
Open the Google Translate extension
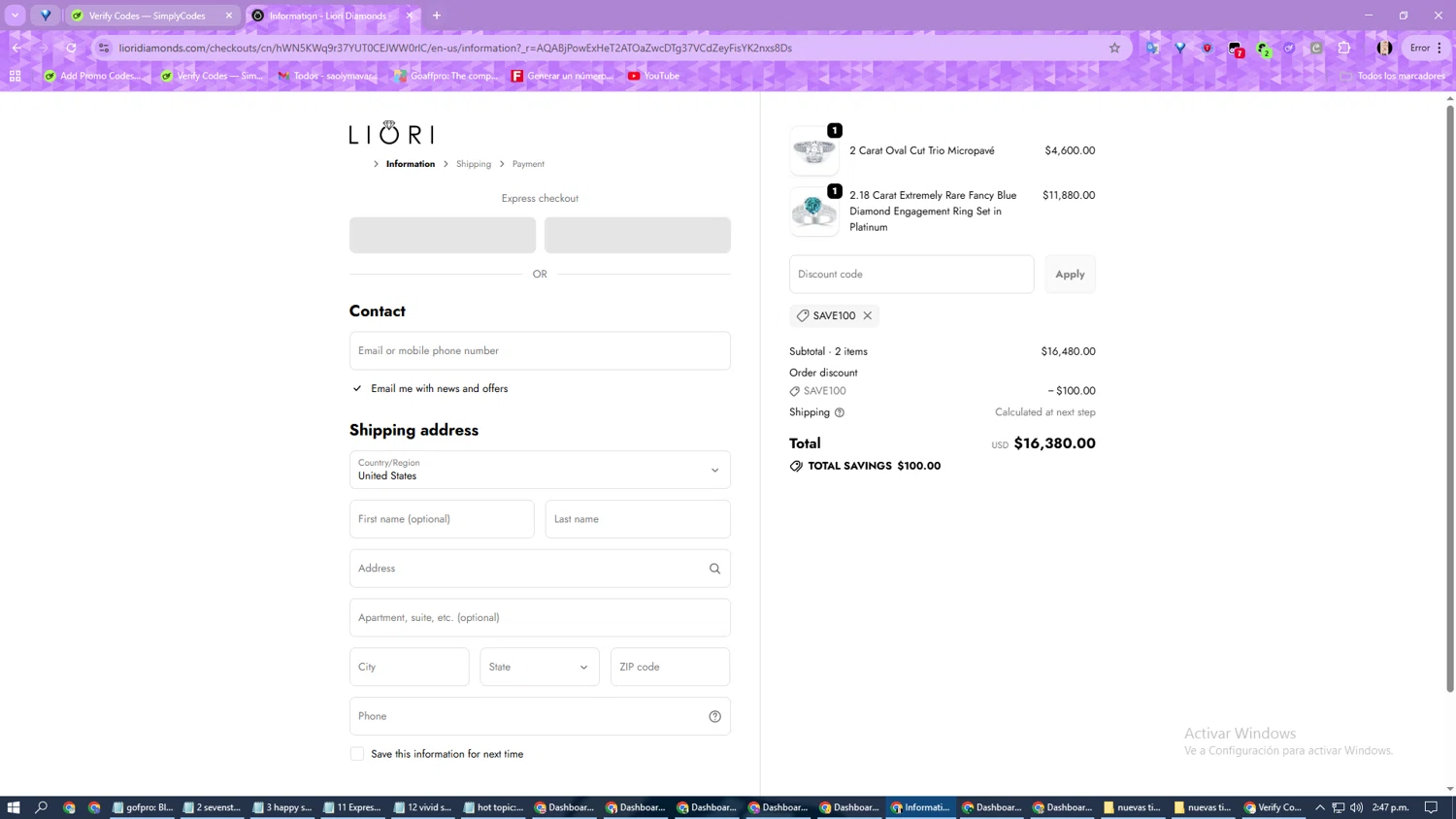point(1152,48)
